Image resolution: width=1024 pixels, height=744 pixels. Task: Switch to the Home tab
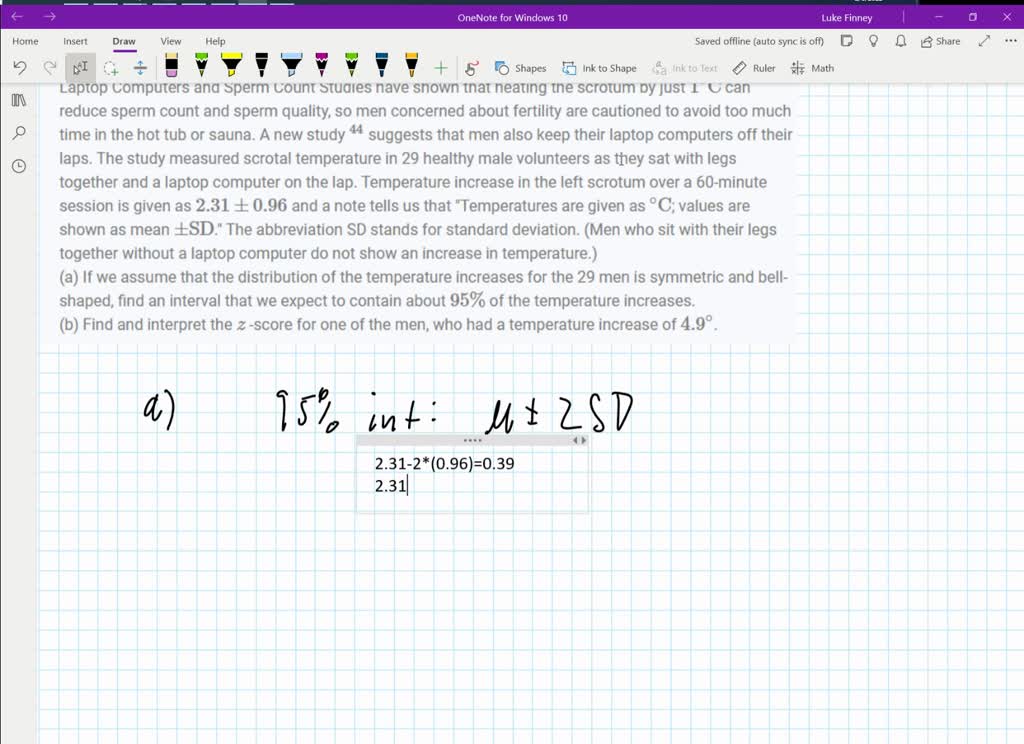[25, 41]
